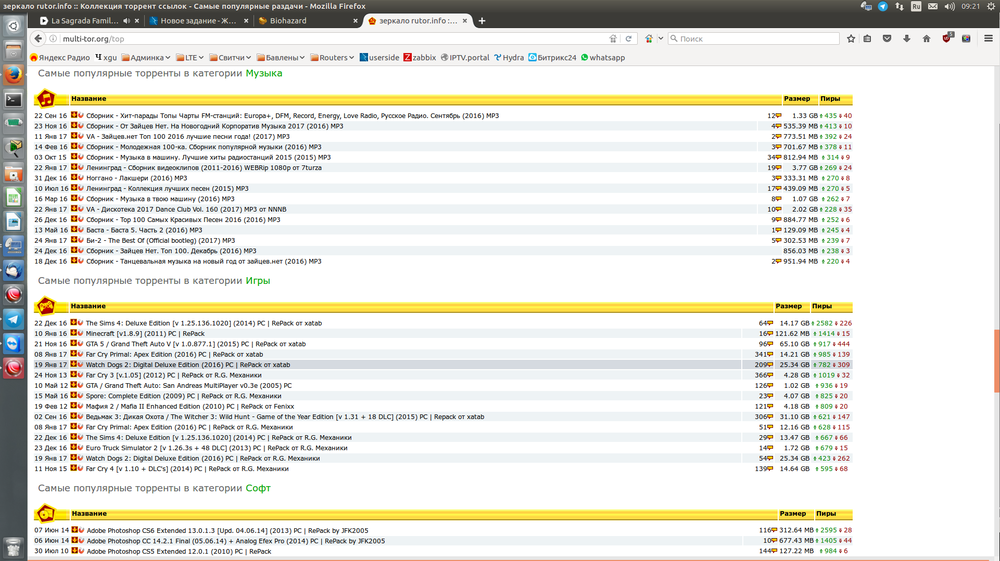
Task: Open Telegram from the launcher
Action: coord(13,319)
